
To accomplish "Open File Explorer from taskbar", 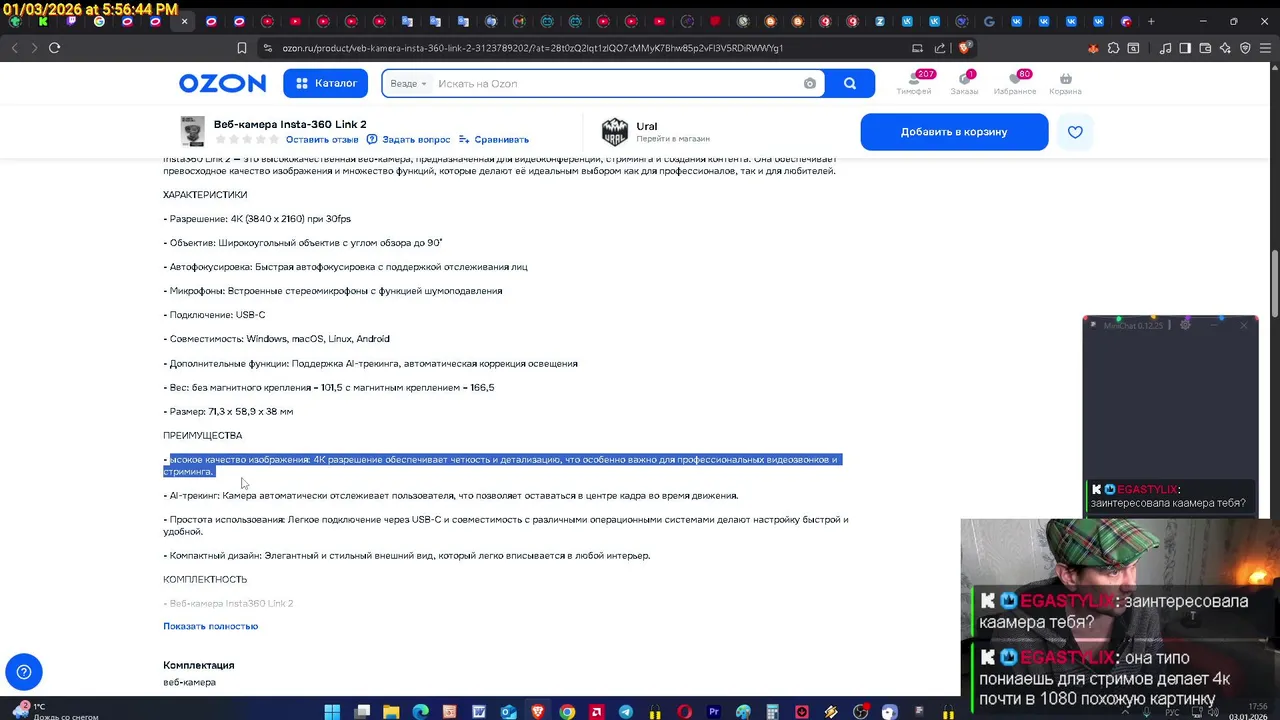I will 391,711.
